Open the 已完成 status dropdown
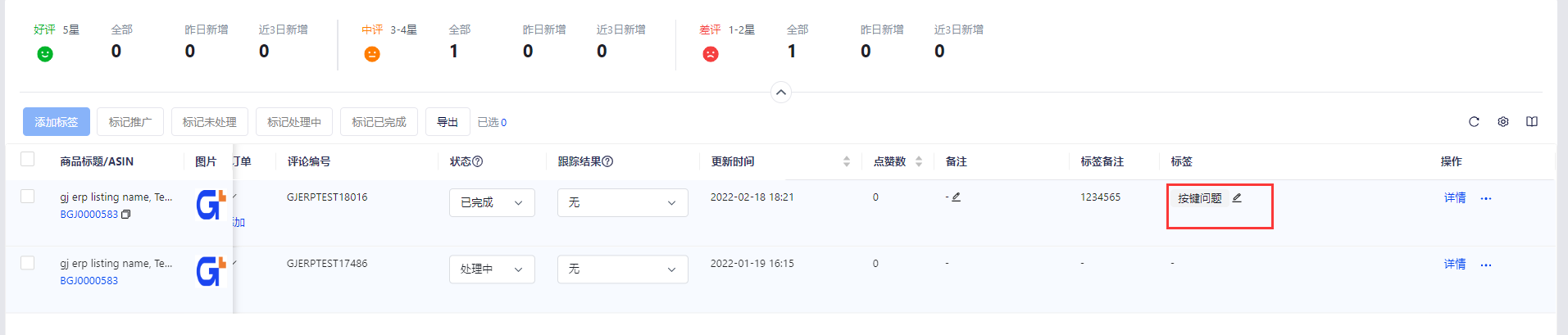 coord(492,202)
